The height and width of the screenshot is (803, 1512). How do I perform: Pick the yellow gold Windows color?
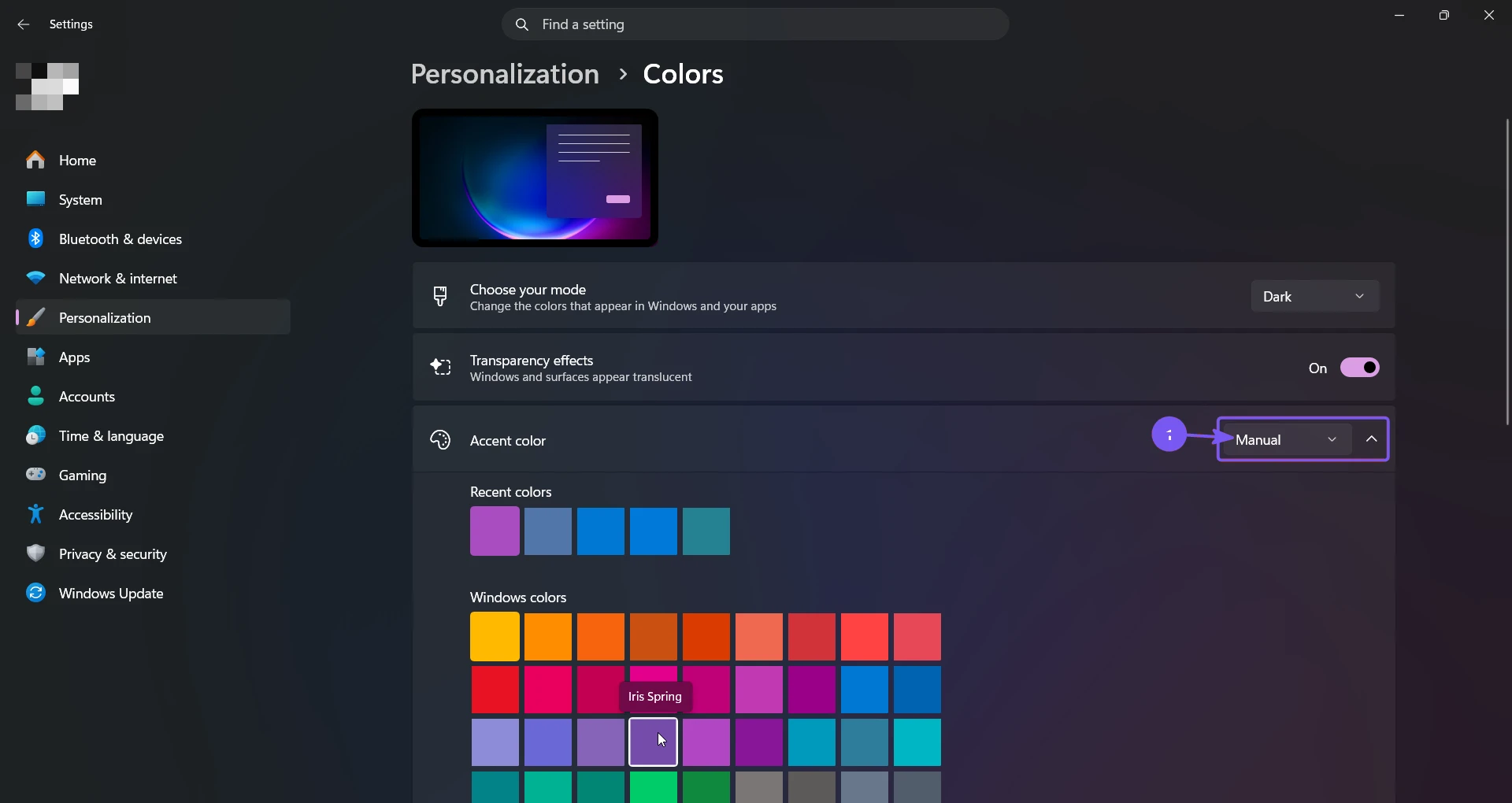[x=495, y=636]
